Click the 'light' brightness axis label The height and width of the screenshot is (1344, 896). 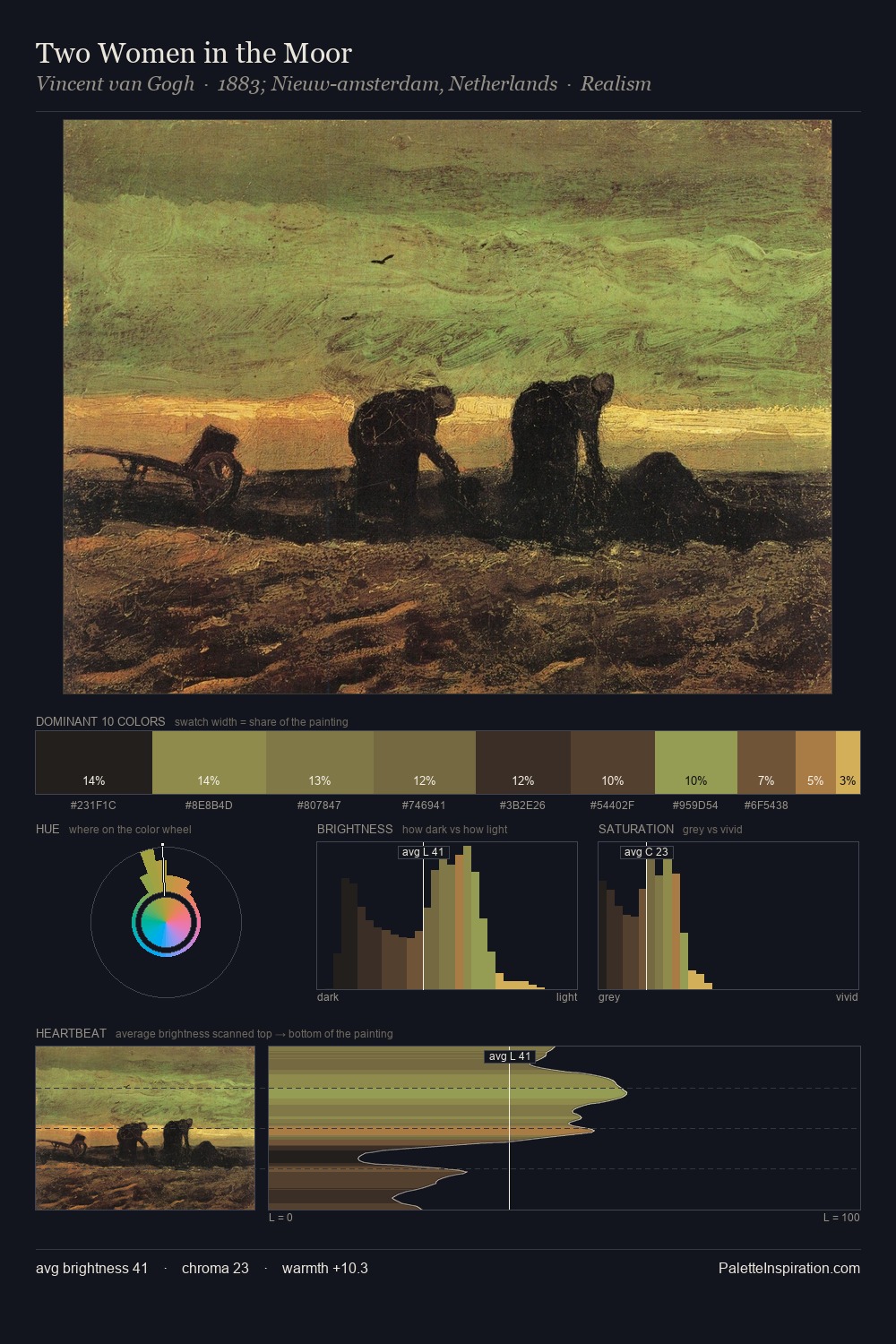(x=566, y=997)
